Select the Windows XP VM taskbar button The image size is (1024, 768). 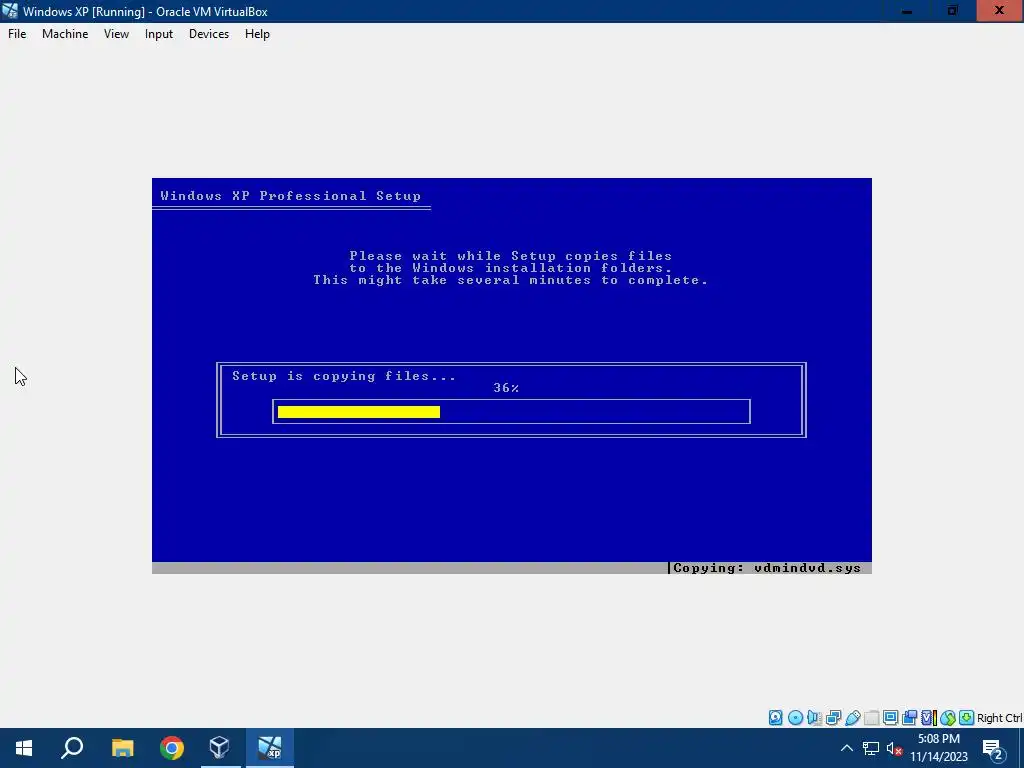[269, 748]
